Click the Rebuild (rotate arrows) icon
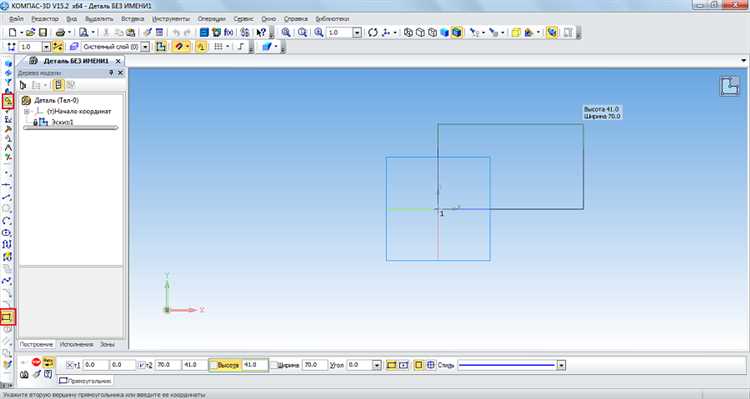Image resolution: width=750 pixels, height=399 pixels. [373, 33]
